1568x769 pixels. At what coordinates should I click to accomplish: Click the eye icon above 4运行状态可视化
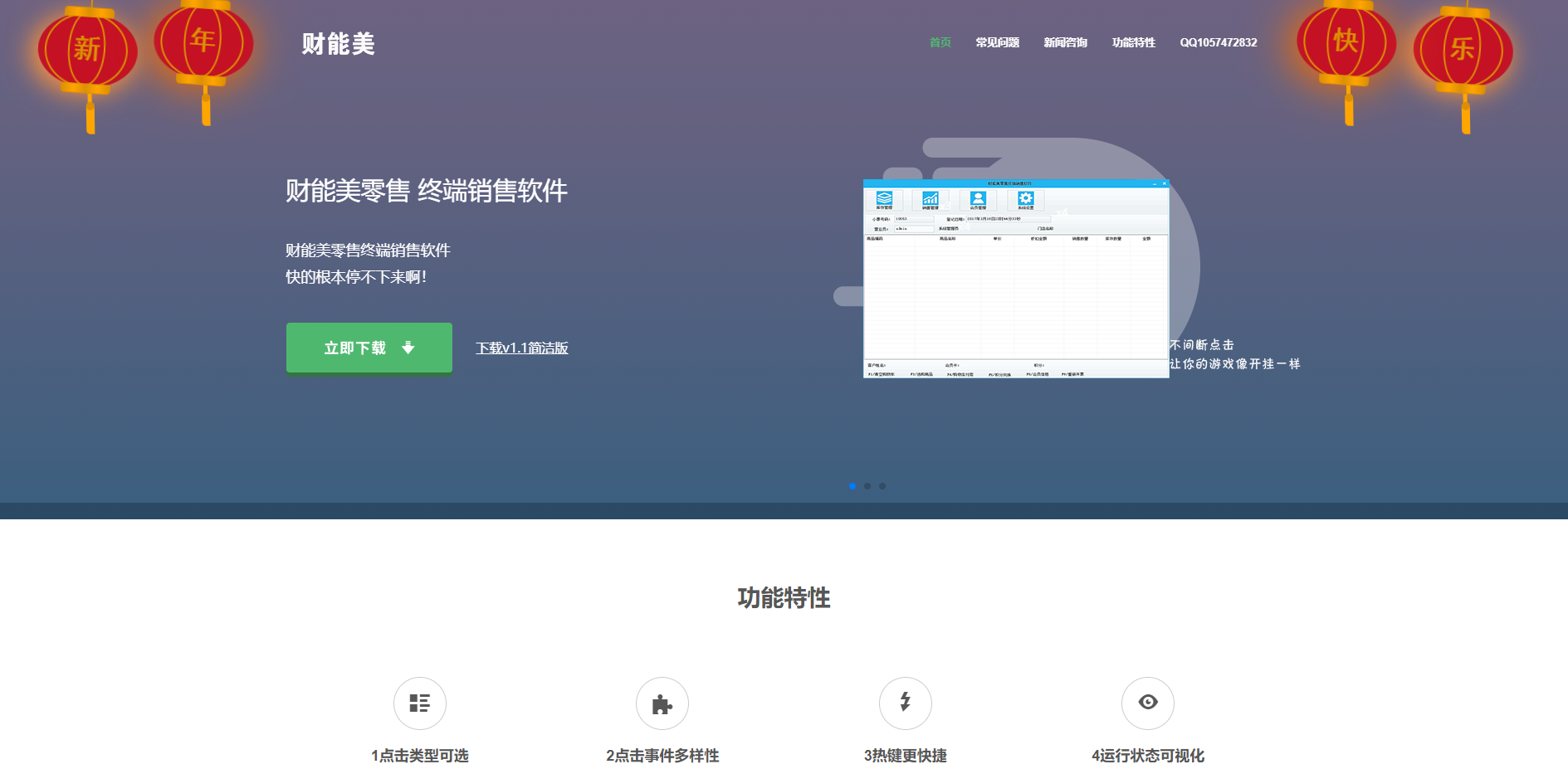click(x=1148, y=703)
